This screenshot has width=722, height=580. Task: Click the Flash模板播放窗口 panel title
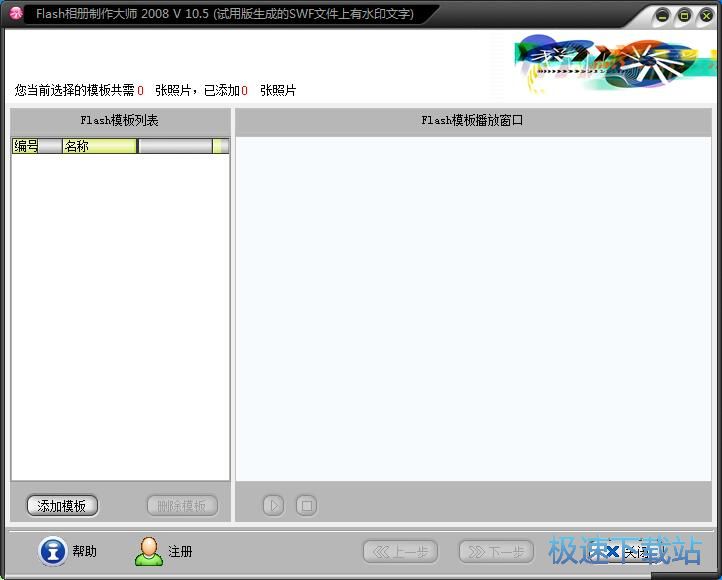(x=472, y=121)
